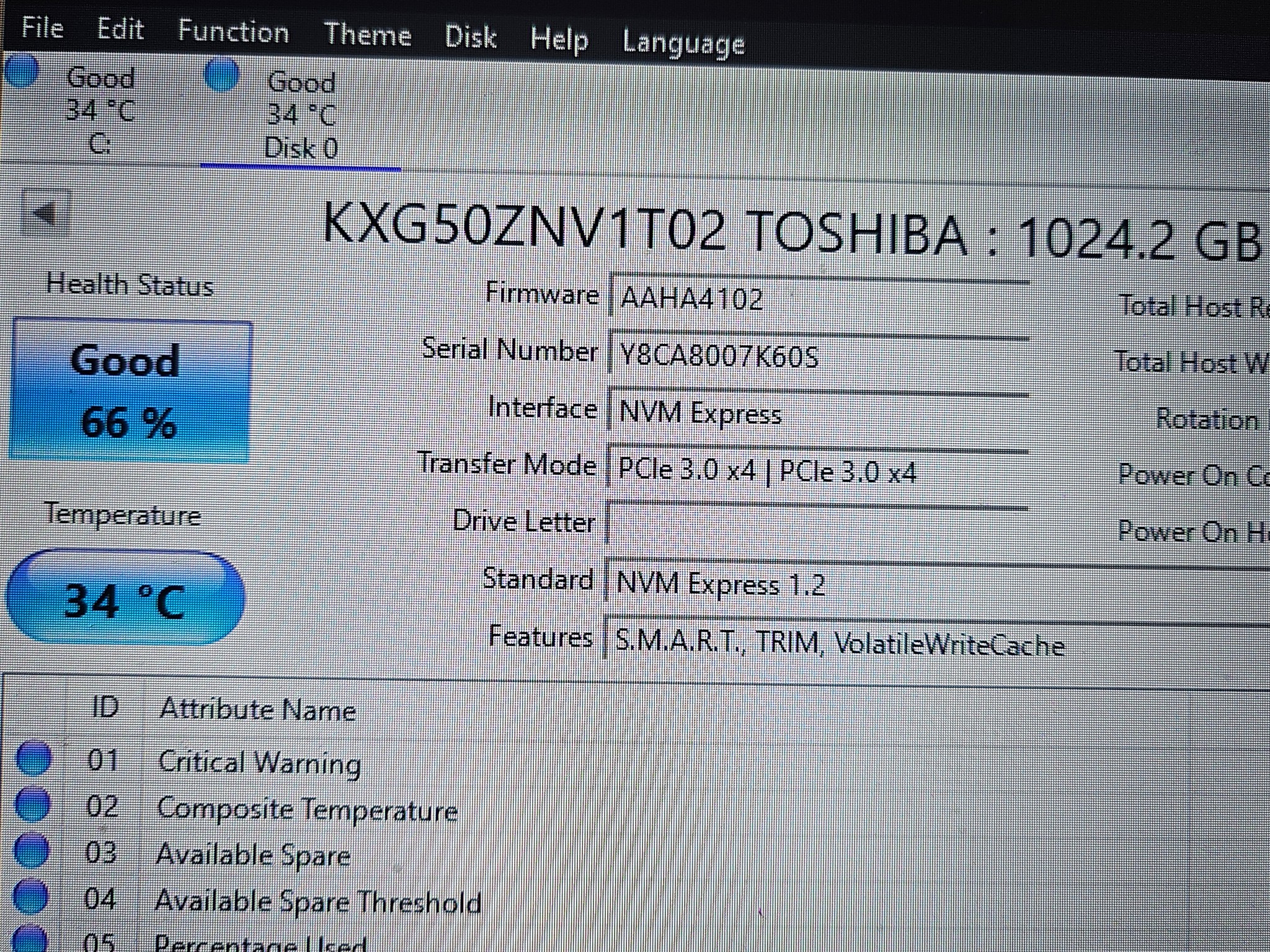
Task: Click the Transfer Mode PCIe 3.0 x4 field
Action: (817, 469)
